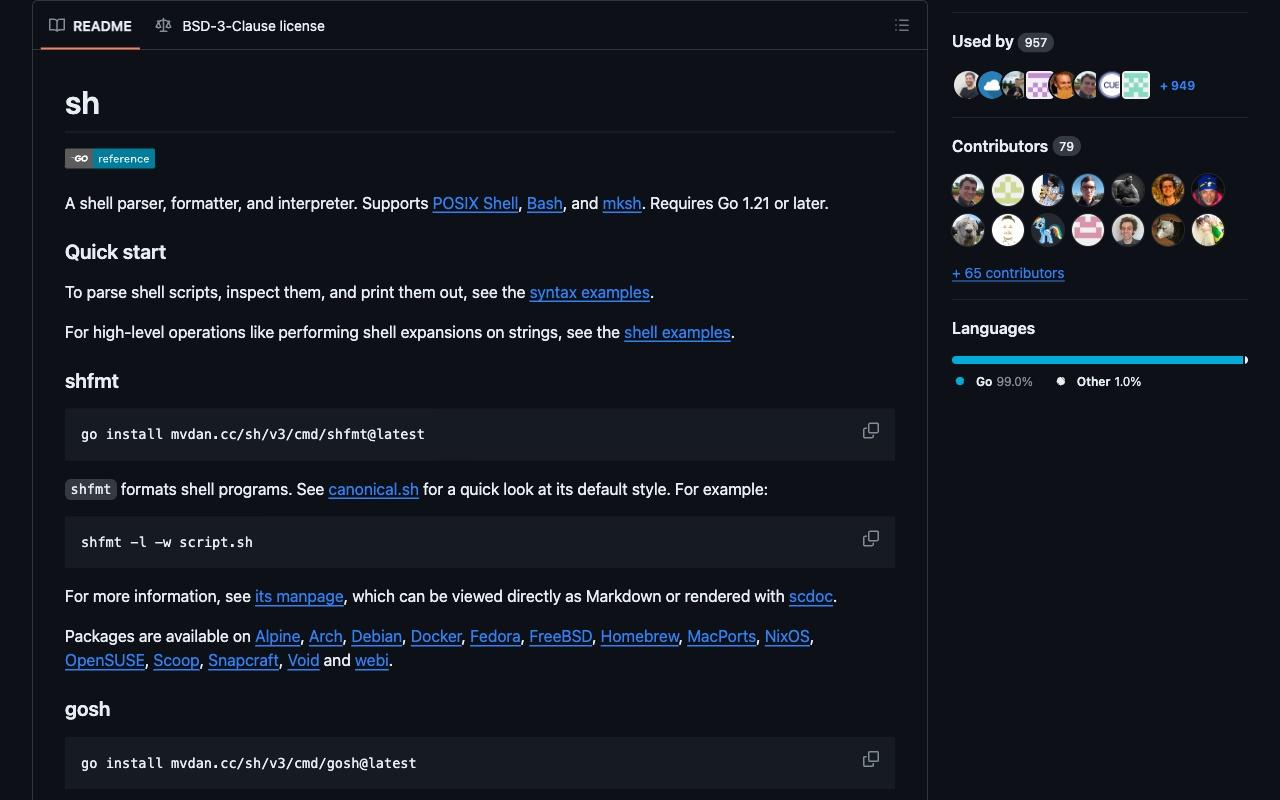
Task: Open the MacPorts package link
Action: coord(721,636)
